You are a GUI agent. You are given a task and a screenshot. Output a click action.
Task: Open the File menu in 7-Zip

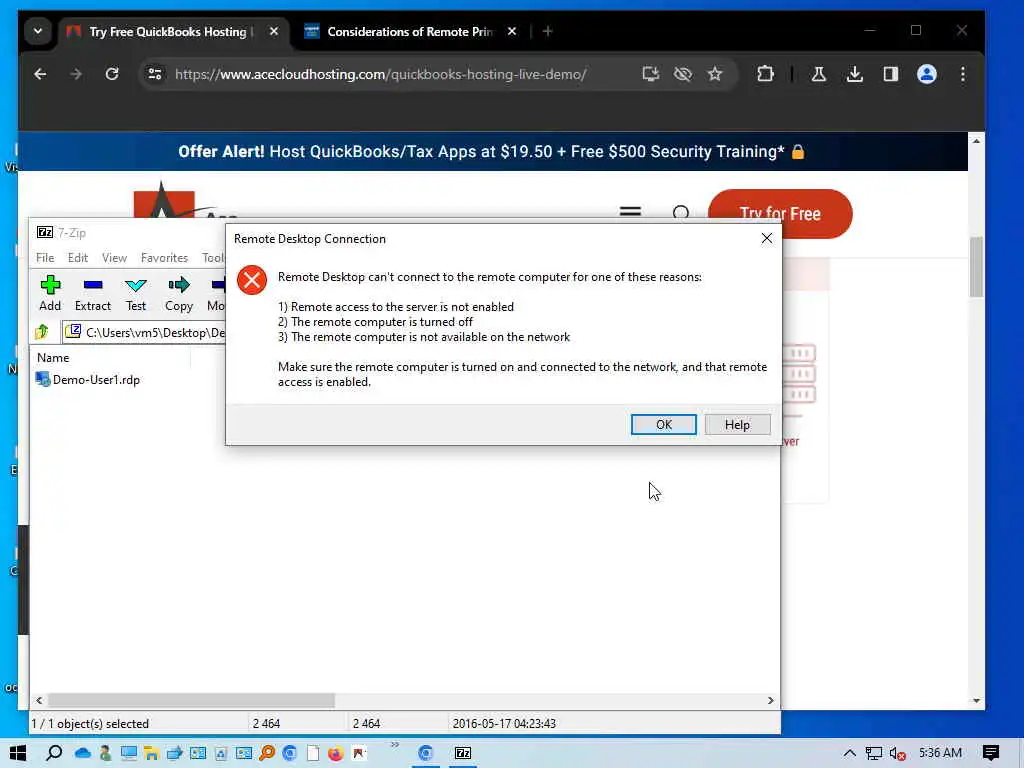(x=45, y=258)
